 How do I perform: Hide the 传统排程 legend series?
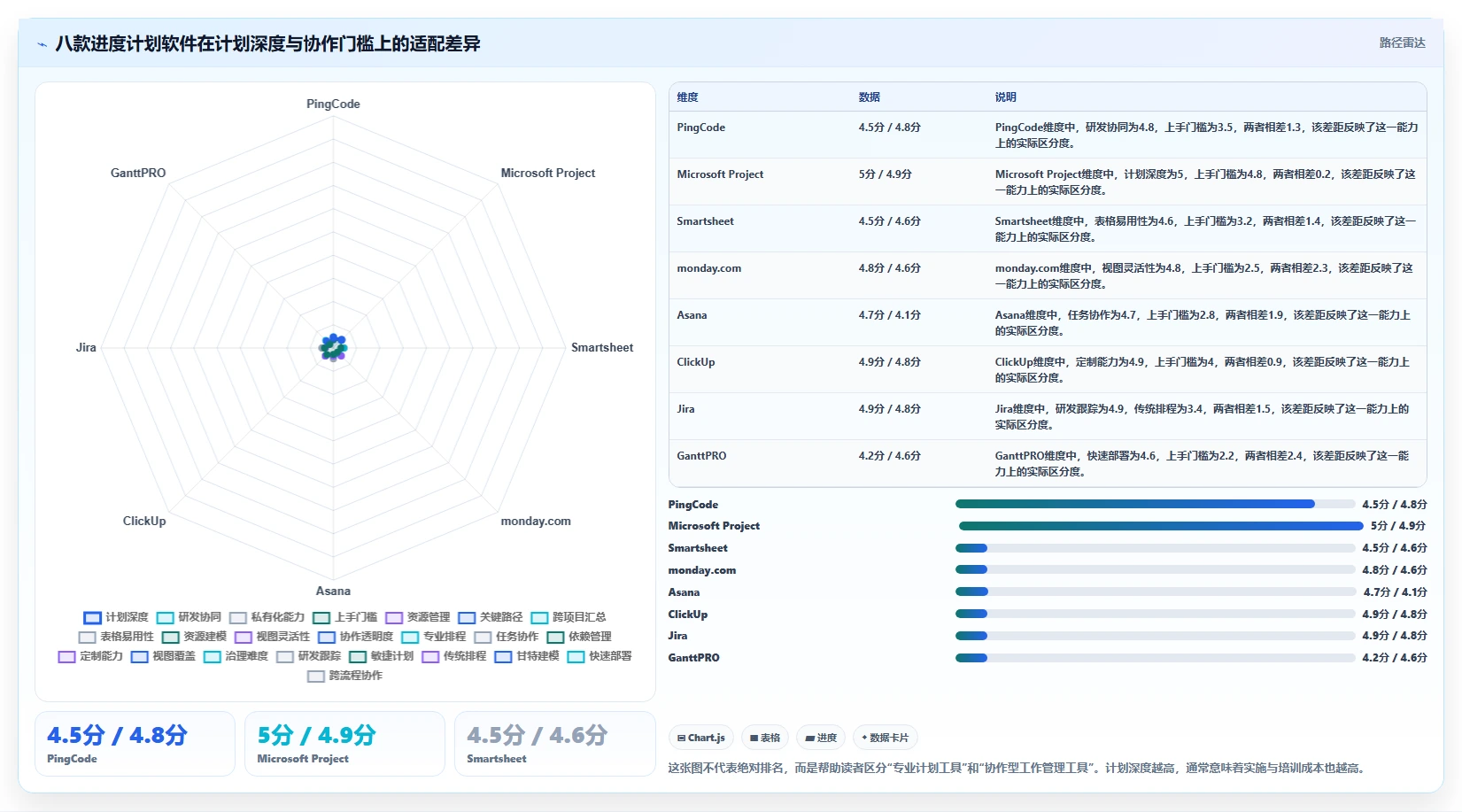[453, 656]
